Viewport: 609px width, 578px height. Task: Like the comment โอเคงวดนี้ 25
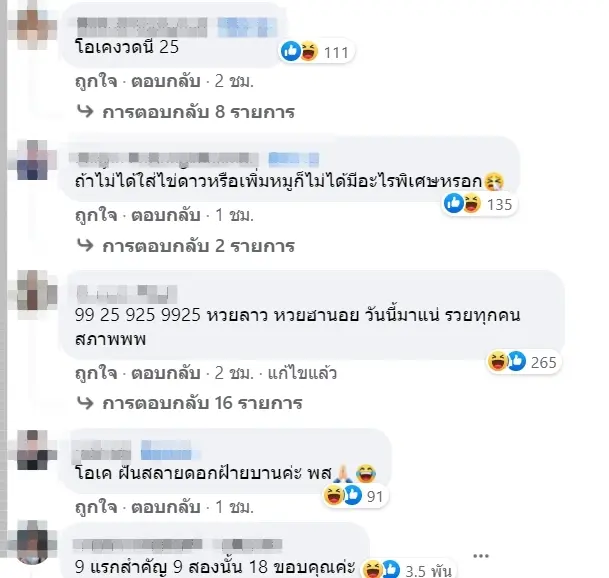[x=96, y=82]
